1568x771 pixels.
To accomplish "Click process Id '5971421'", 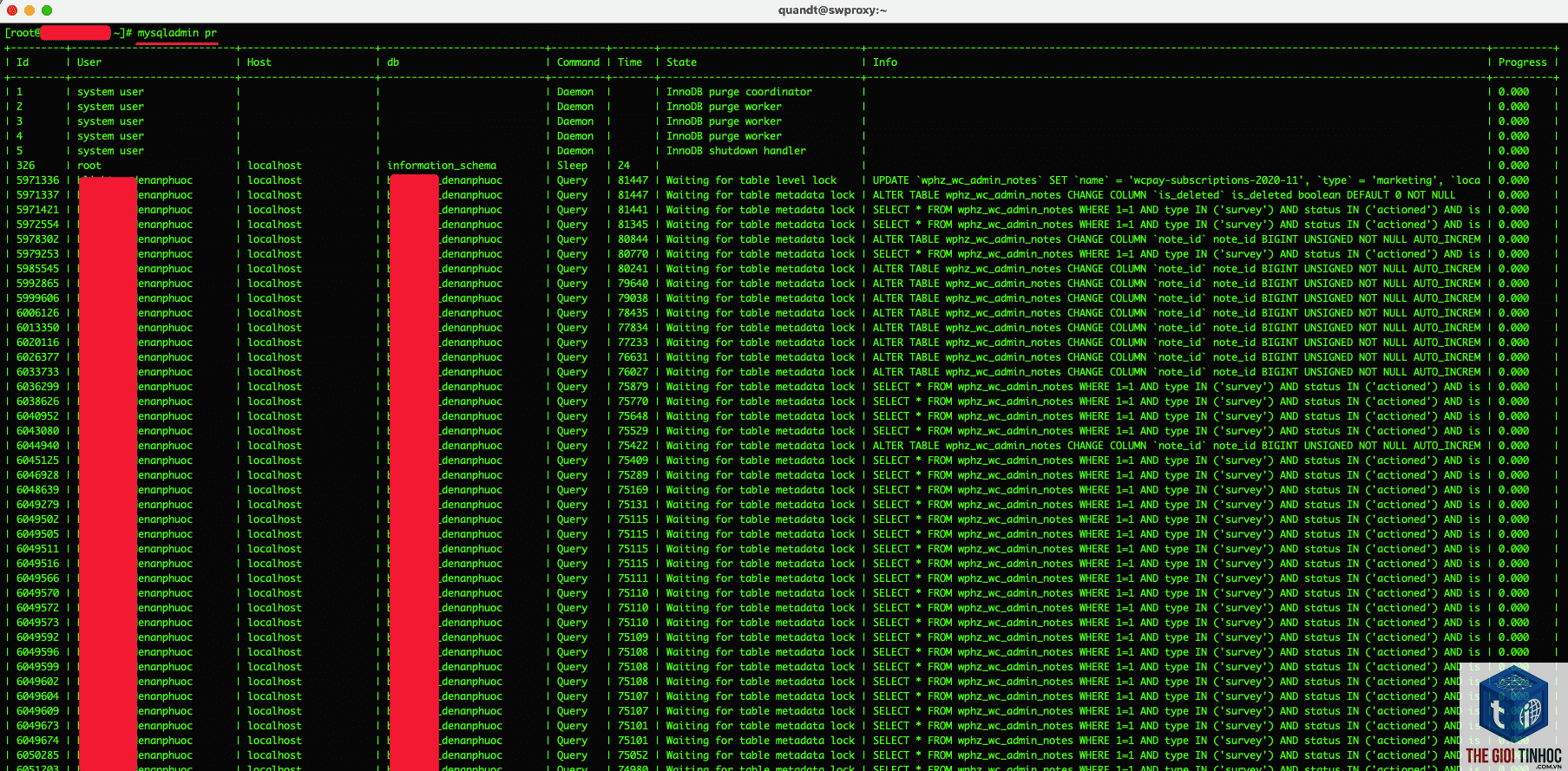I will click(x=37, y=210).
